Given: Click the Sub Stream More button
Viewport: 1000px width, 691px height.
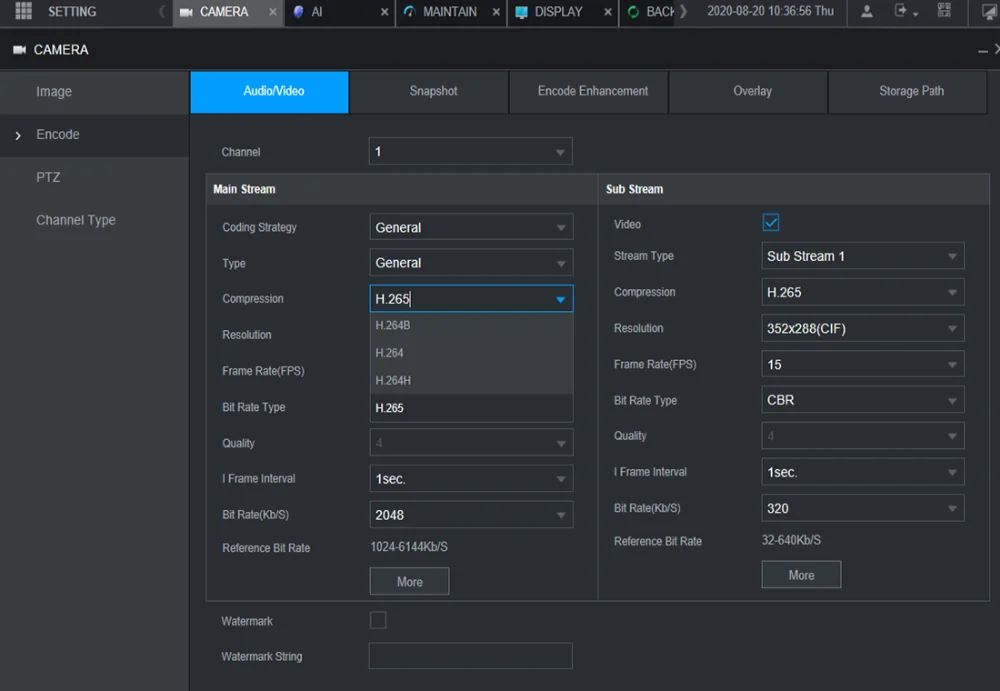Looking at the screenshot, I should click(x=800, y=575).
